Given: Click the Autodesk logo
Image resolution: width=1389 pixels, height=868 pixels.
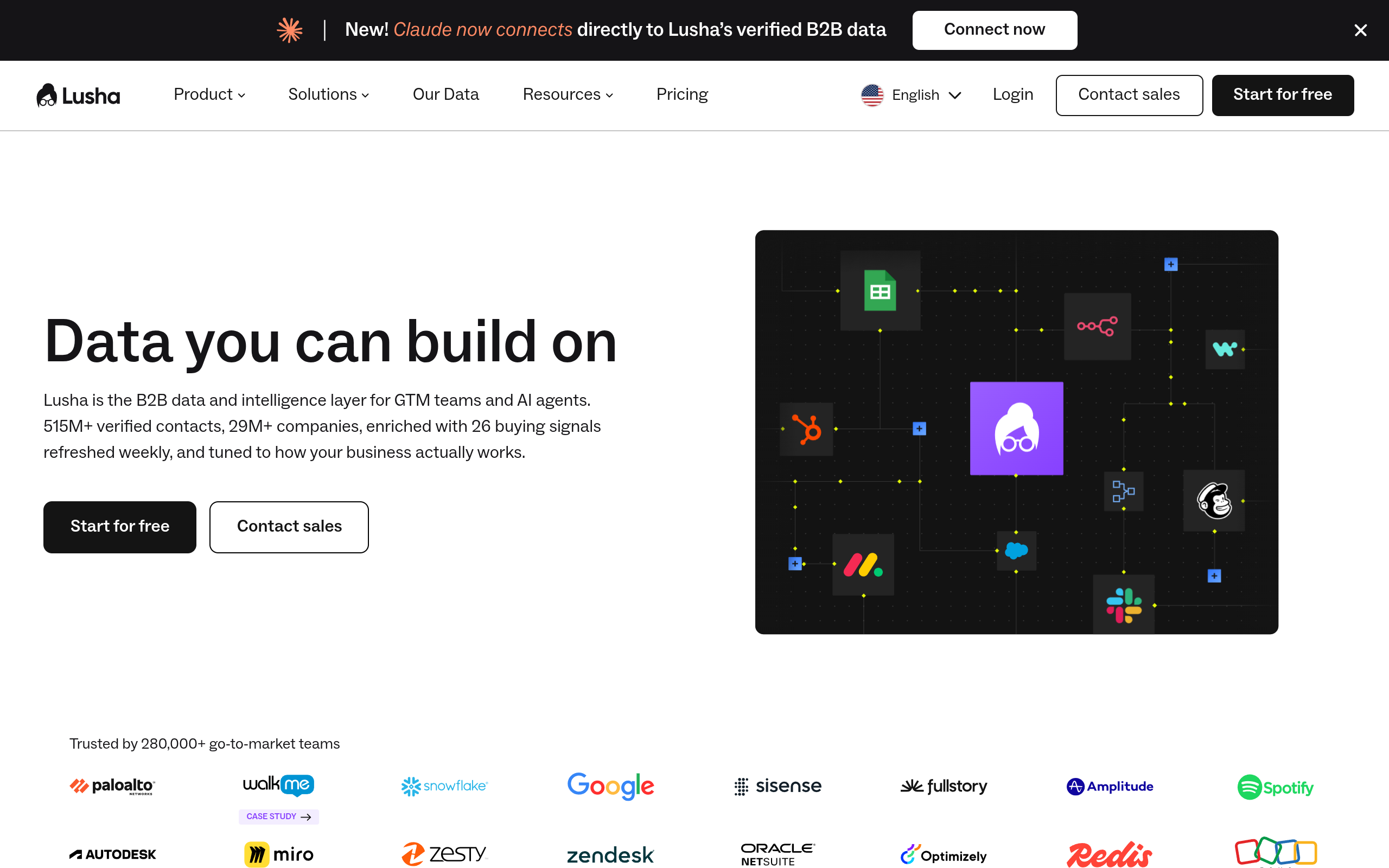Looking at the screenshot, I should (x=112, y=855).
